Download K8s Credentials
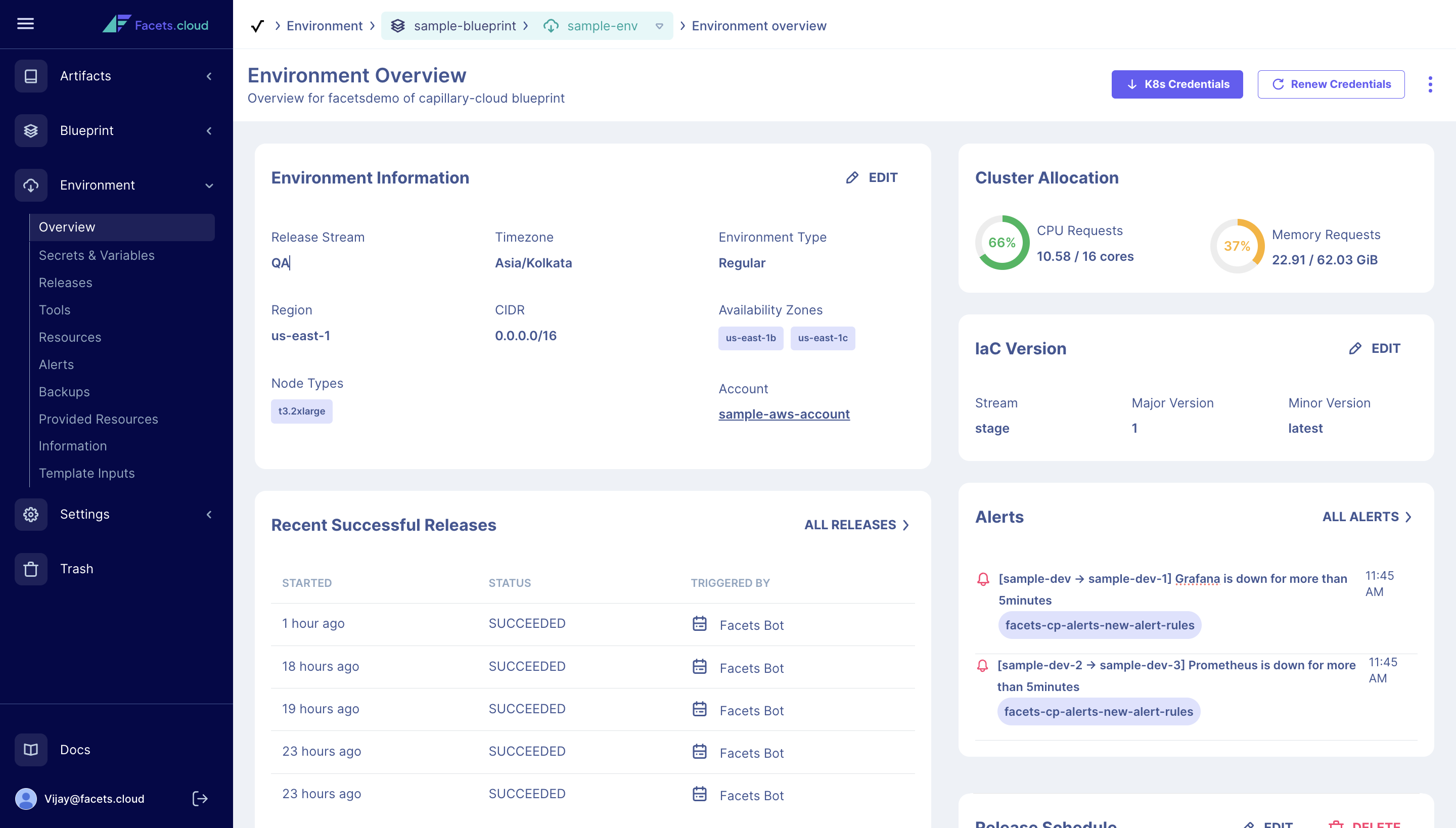This screenshot has width=1456, height=828. (1177, 84)
